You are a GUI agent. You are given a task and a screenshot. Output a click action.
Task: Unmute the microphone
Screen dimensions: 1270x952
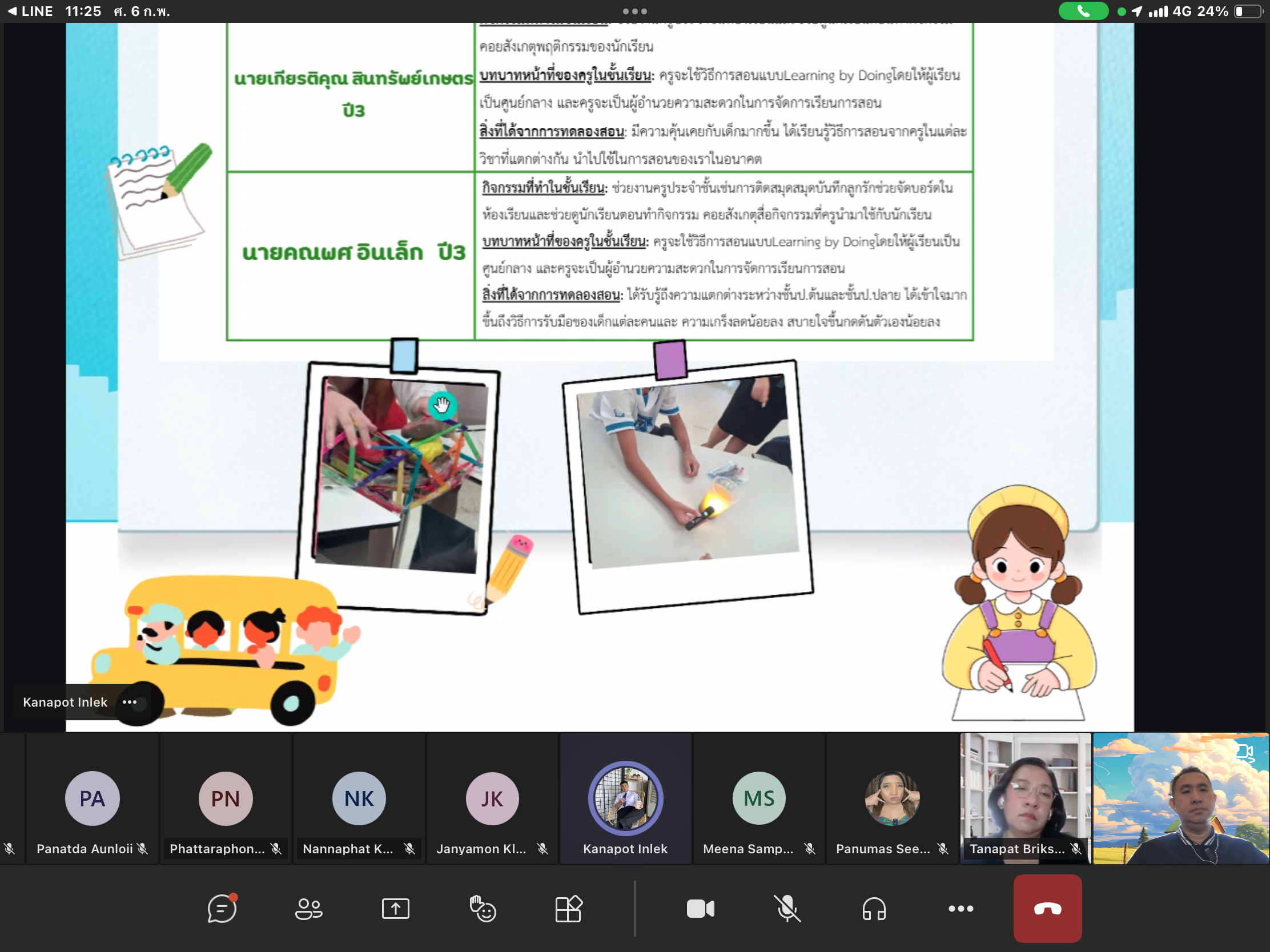pyautogui.click(x=787, y=909)
